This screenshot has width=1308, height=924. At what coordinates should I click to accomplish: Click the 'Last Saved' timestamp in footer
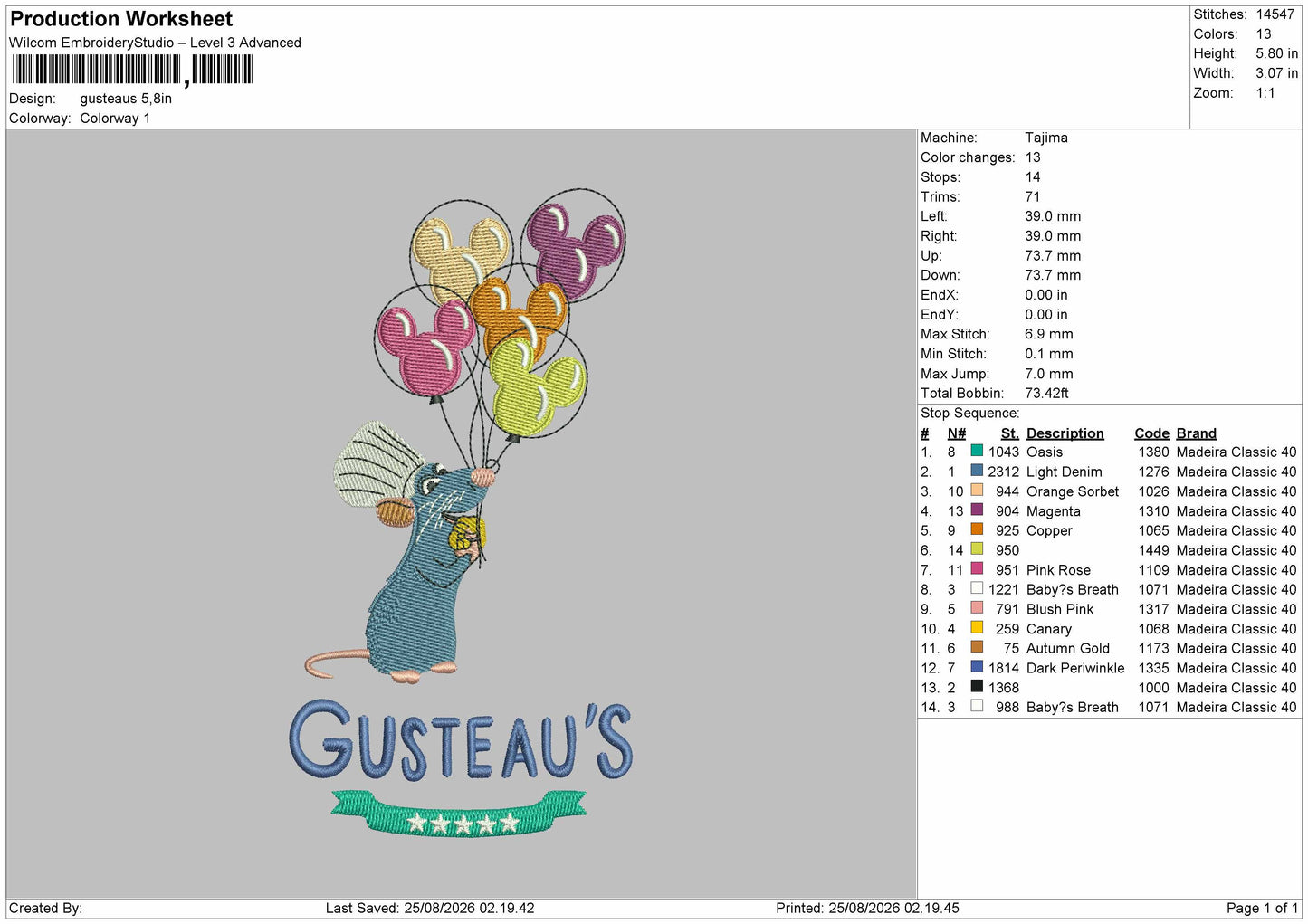[x=430, y=908]
